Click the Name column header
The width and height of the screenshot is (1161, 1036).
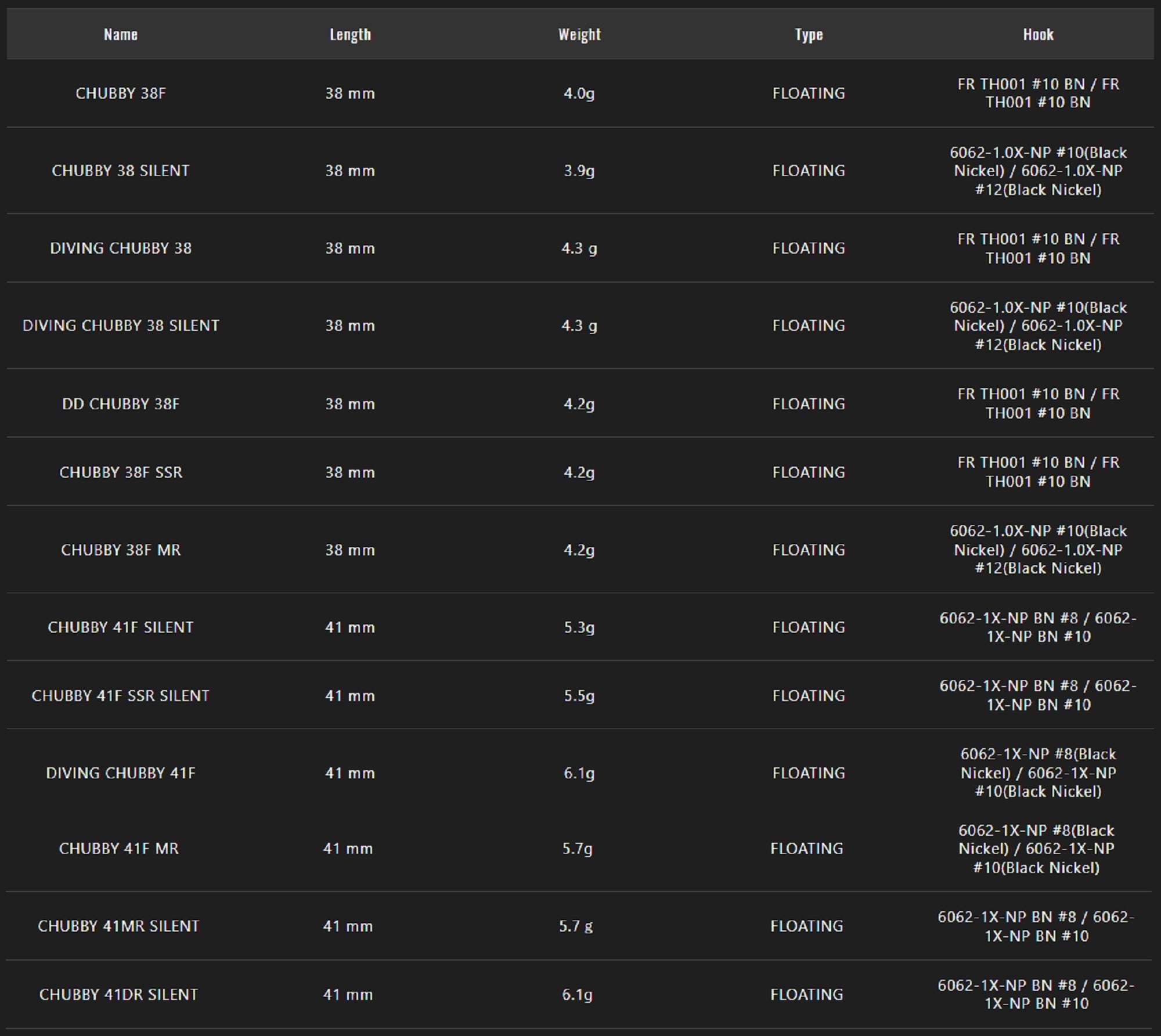click(x=121, y=35)
